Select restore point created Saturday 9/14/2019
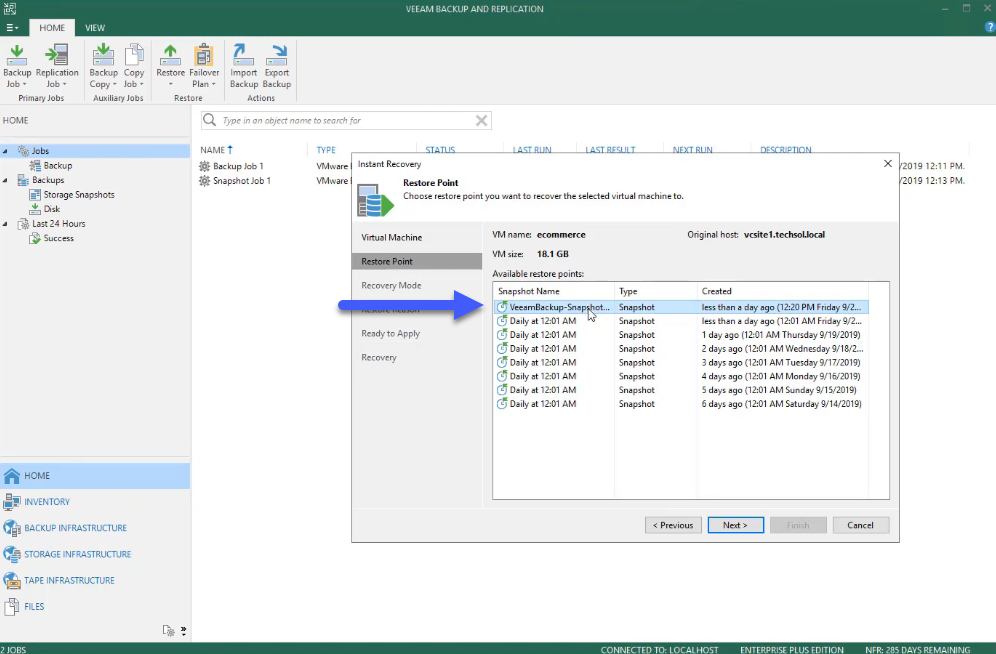The width and height of the screenshot is (996, 654). pyautogui.click(x=681, y=404)
